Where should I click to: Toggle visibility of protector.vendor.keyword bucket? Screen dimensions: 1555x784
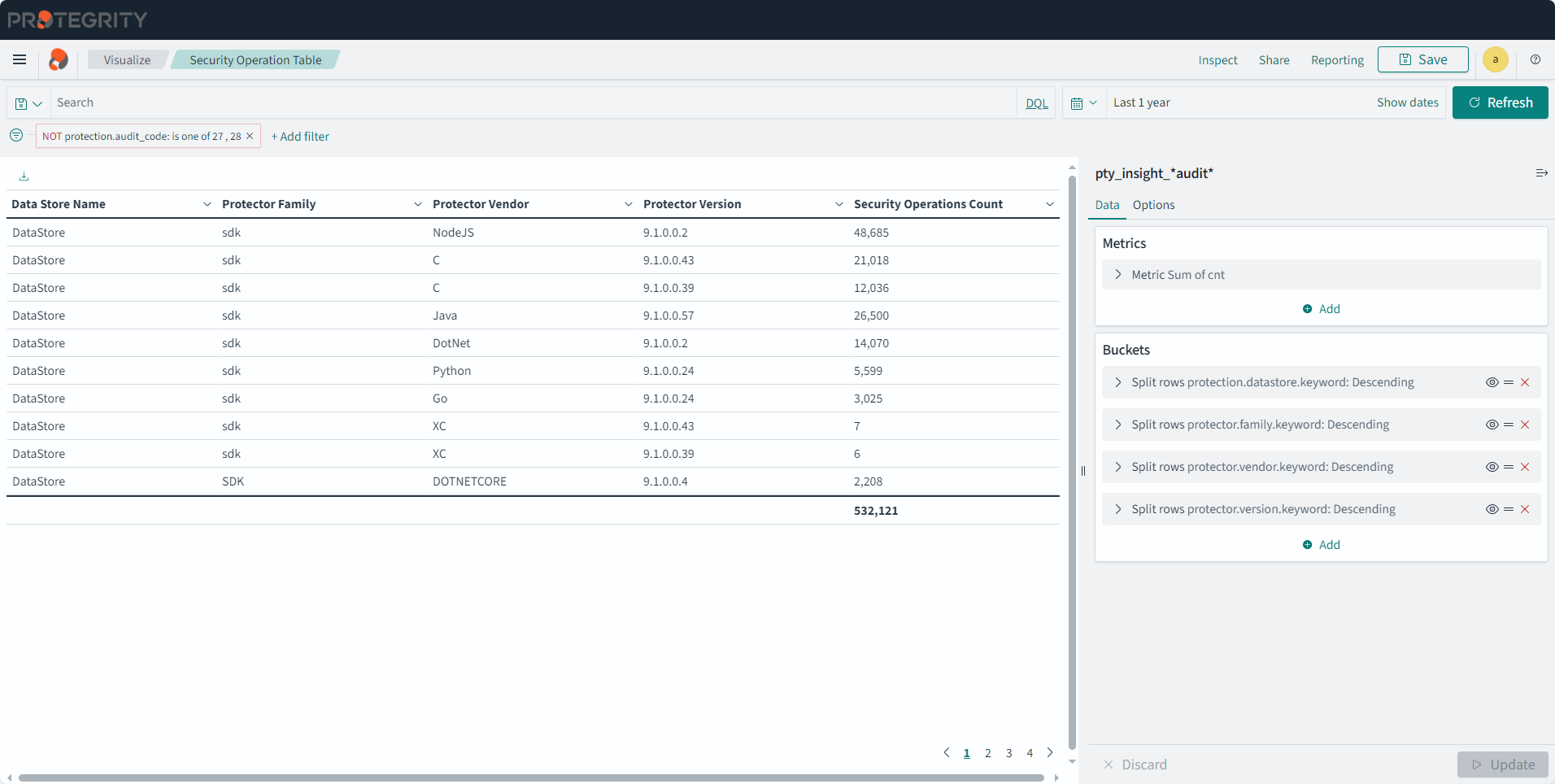pos(1492,467)
